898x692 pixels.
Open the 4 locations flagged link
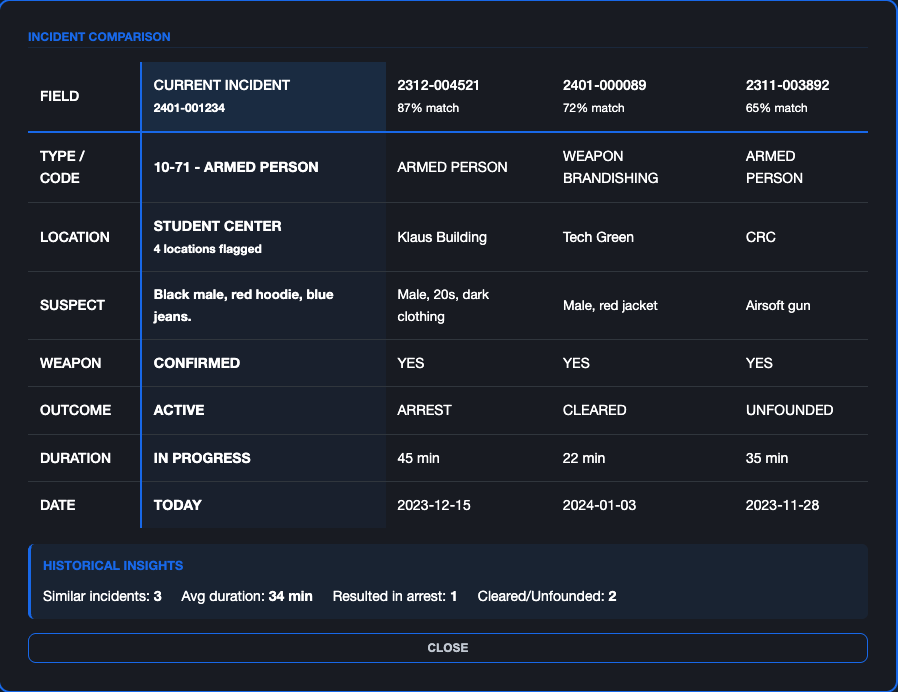tap(202, 249)
